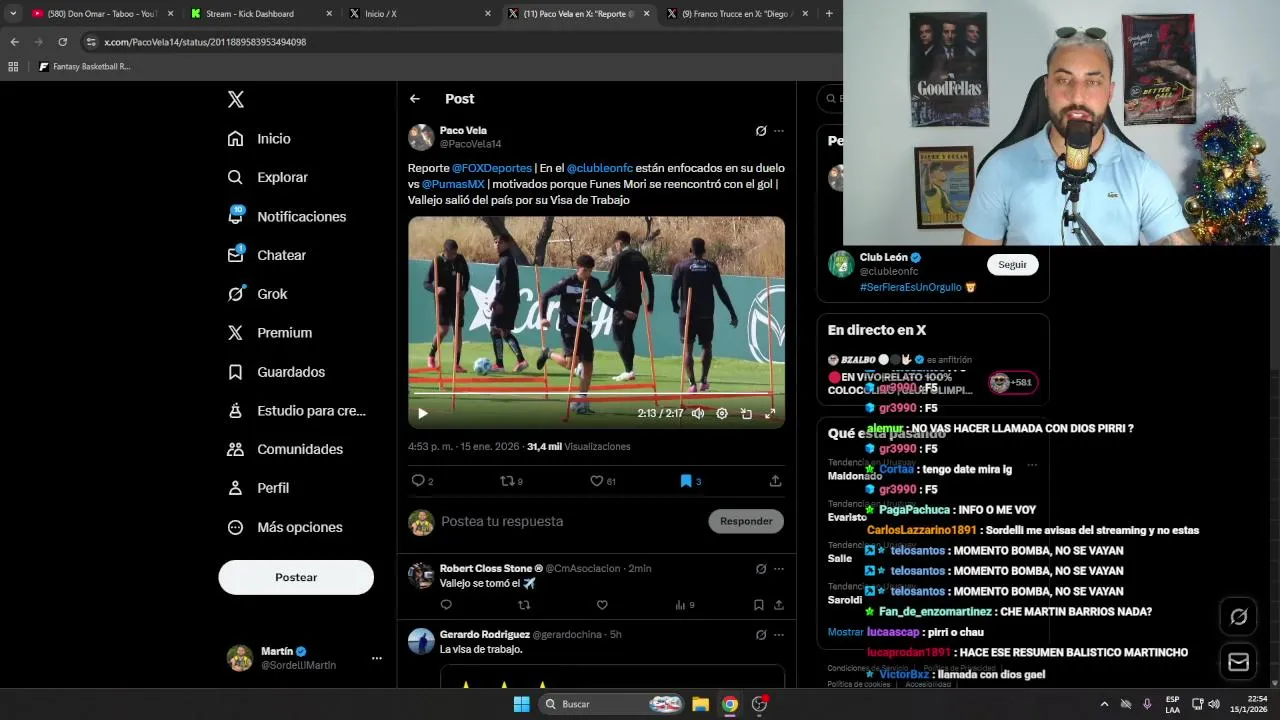Screen dimensions: 1280x720
Task: View analytics on Robert Closs Stone reply
Action: 684,605
